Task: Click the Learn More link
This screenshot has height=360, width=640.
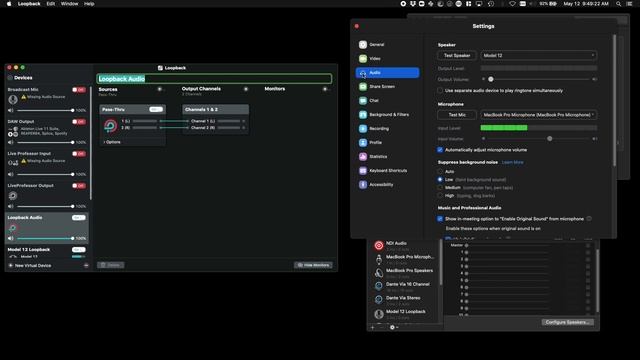Action: 512,162
